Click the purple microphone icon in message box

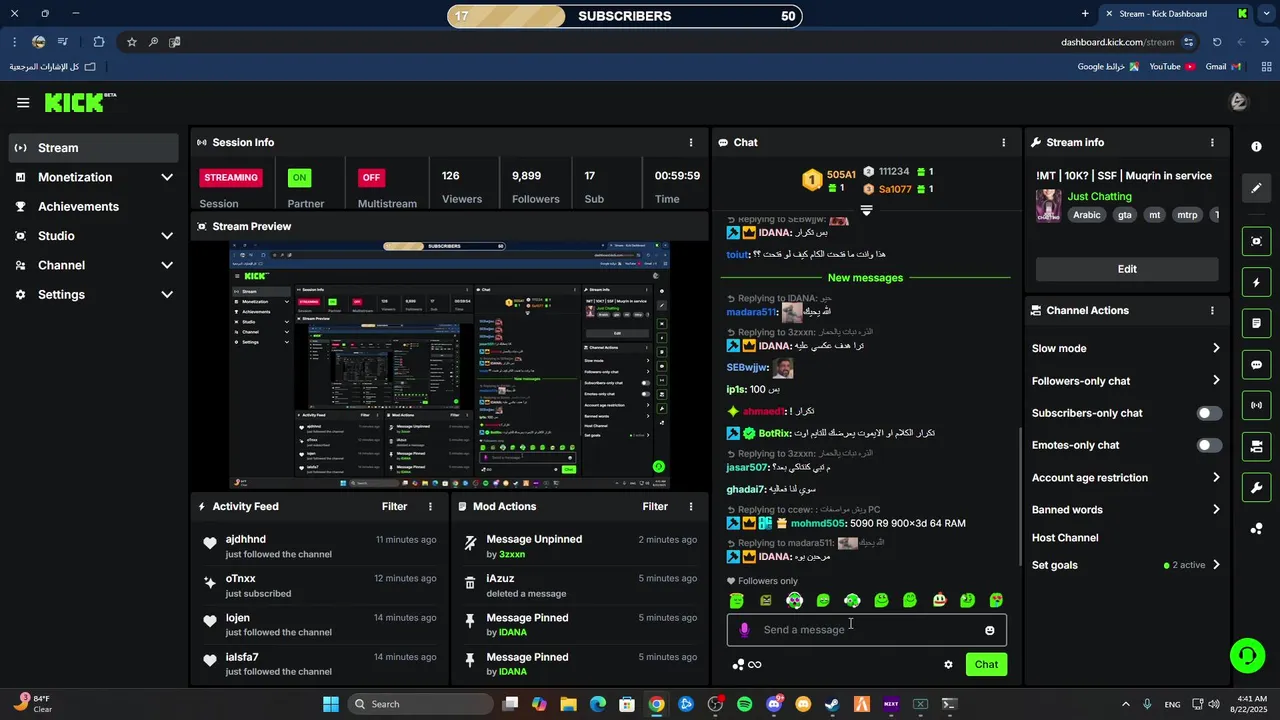point(744,630)
